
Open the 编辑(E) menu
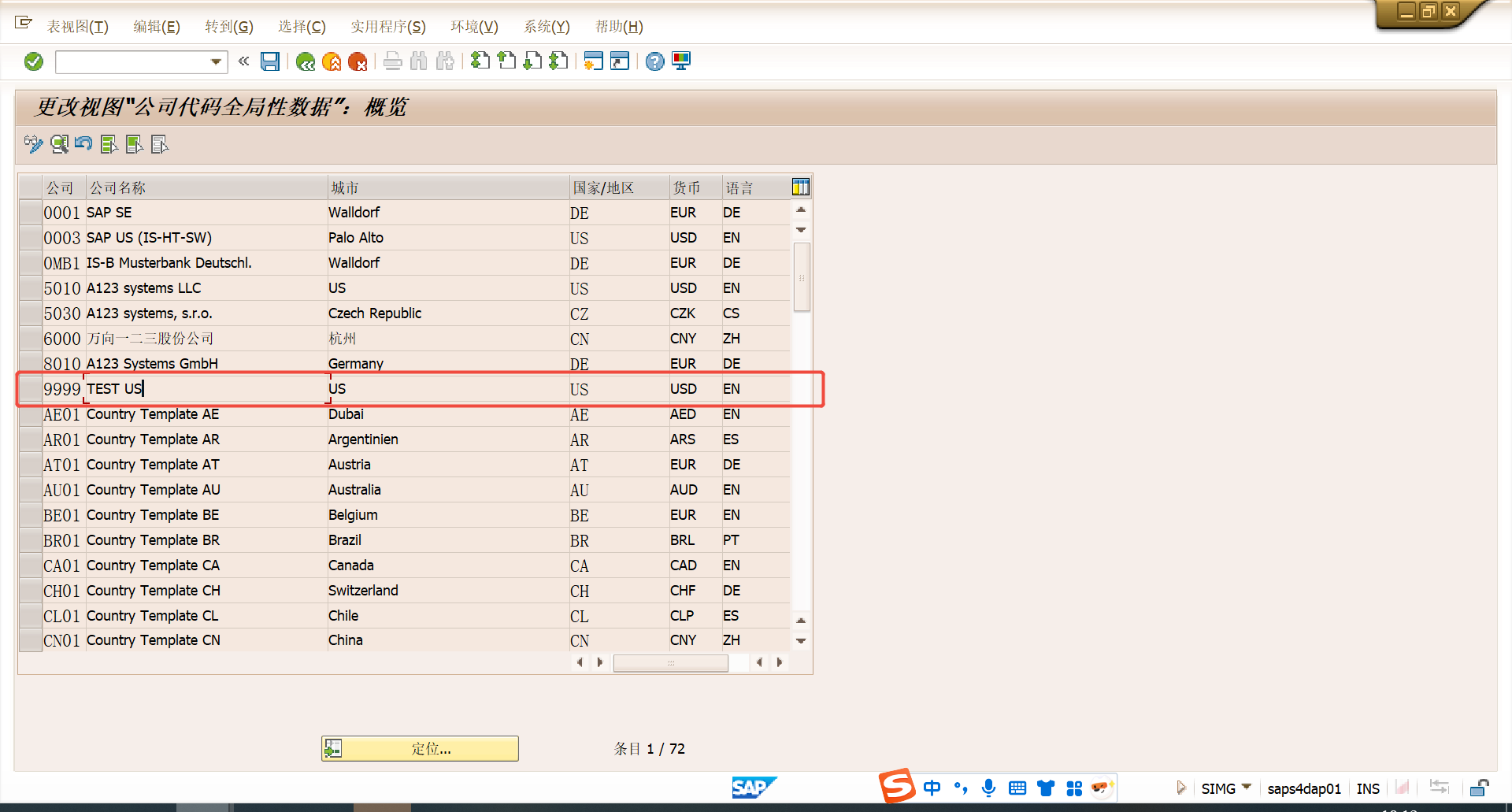pyautogui.click(x=156, y=27)
